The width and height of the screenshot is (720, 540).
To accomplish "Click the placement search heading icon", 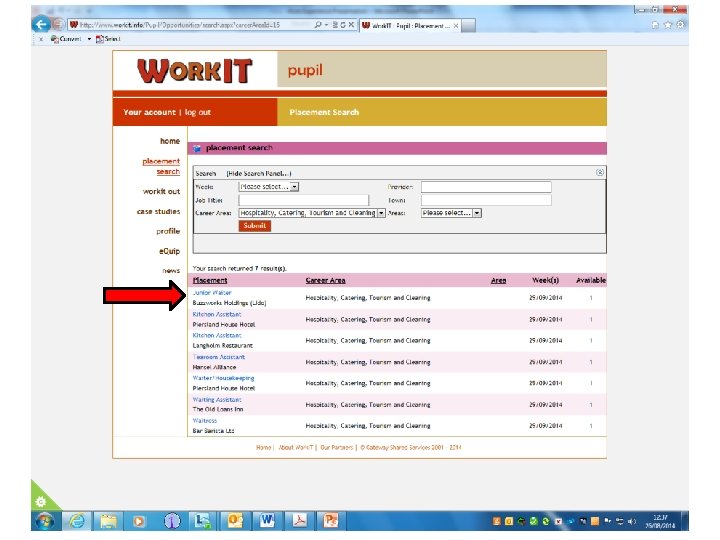I will (x=197, y=148).
